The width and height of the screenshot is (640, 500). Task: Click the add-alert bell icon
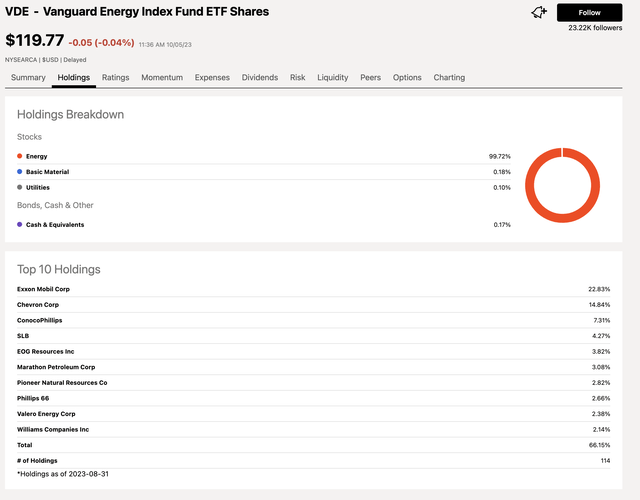(539, 12)
